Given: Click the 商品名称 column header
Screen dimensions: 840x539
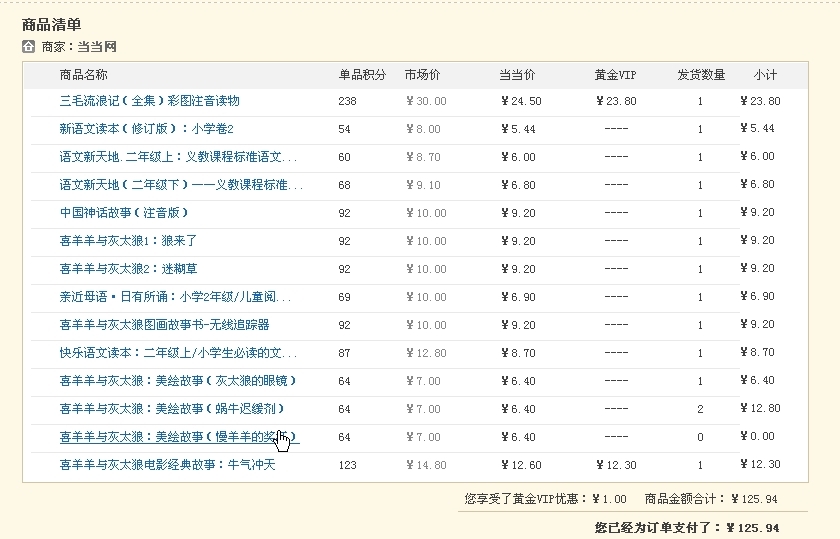Looking at the screenshot, I should [84, 75].
